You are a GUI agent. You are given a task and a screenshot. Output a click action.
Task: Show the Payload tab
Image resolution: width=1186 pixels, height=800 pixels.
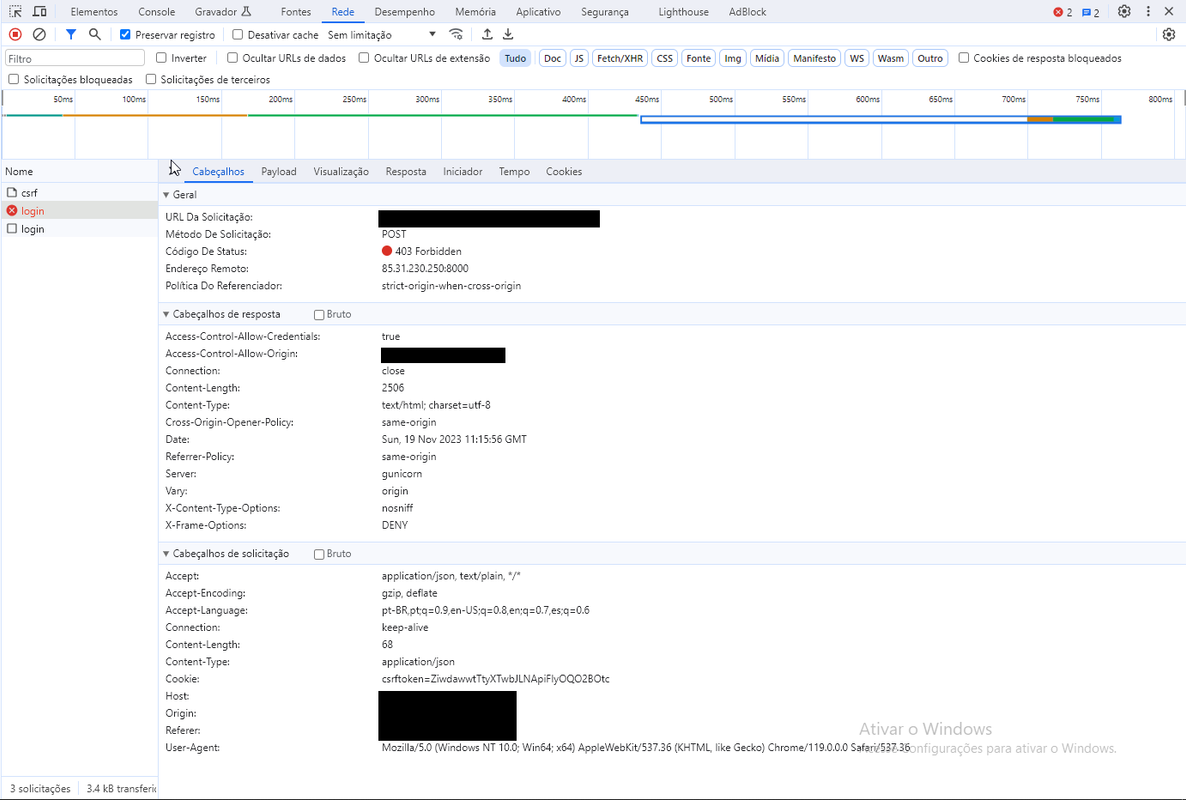point(279,172)
